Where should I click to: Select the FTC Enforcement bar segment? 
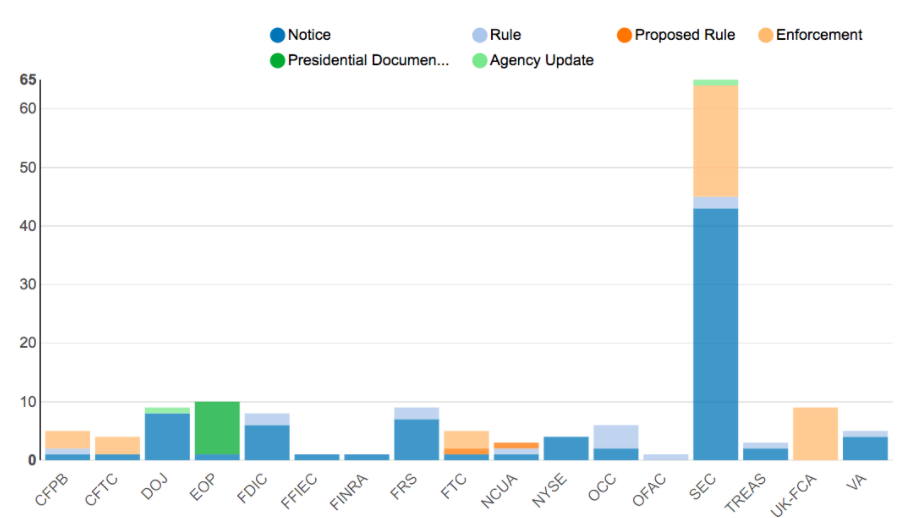467,440
